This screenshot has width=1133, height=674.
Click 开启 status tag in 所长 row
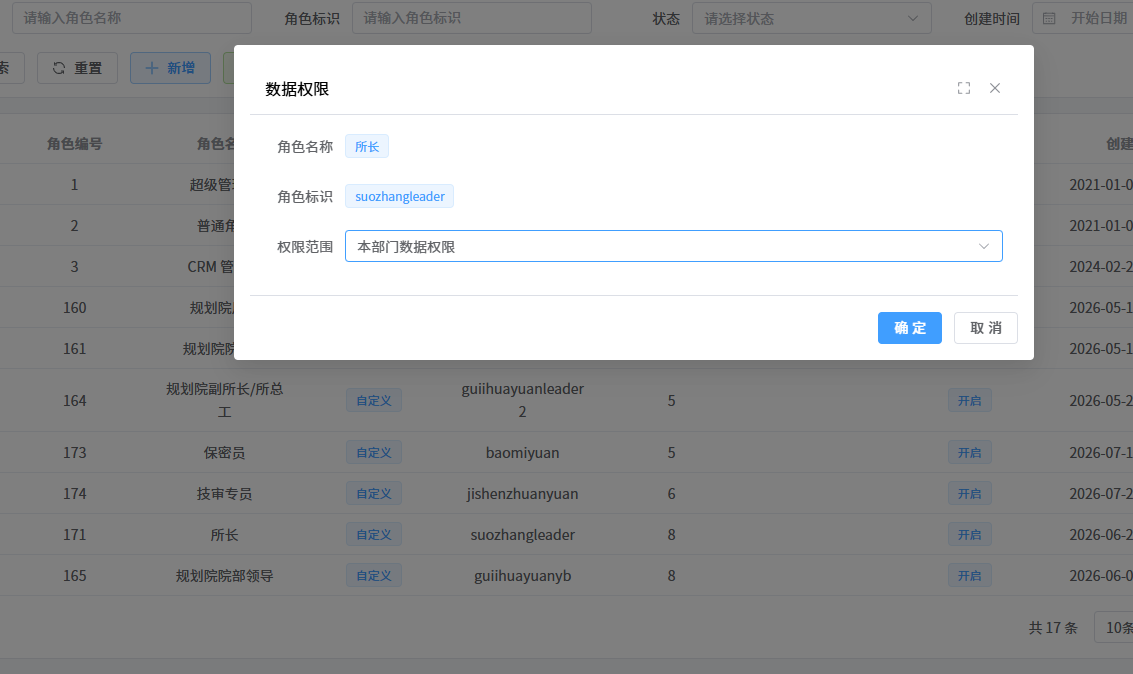970,535
